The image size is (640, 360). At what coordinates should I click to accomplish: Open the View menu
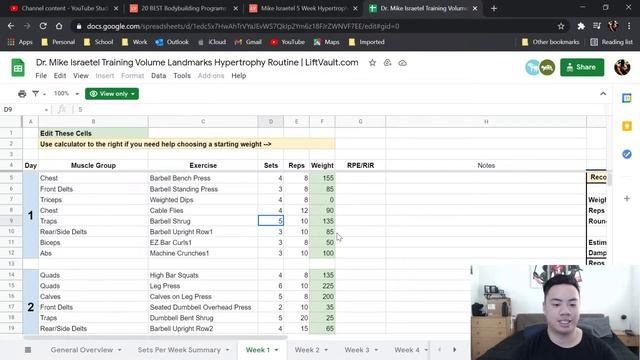pos(81,76)
